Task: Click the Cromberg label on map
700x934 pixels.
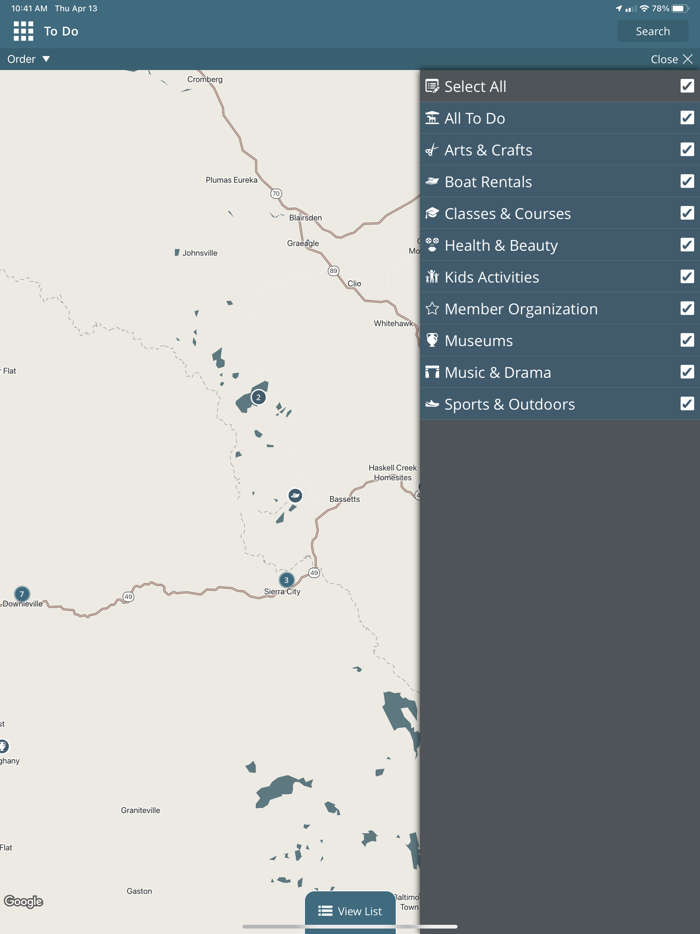Action: pos(205,79)
